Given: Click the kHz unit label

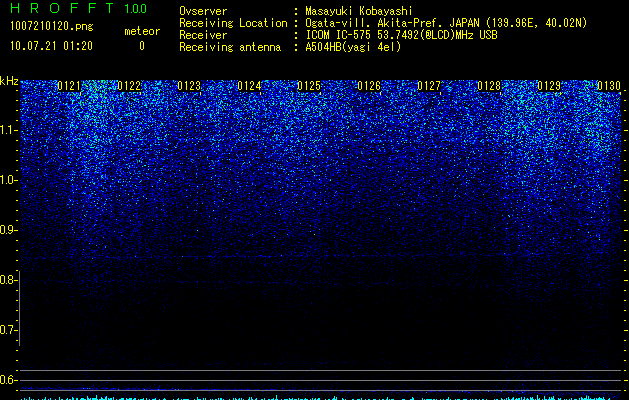Looking at the screenshot, I should click(9, 81).
